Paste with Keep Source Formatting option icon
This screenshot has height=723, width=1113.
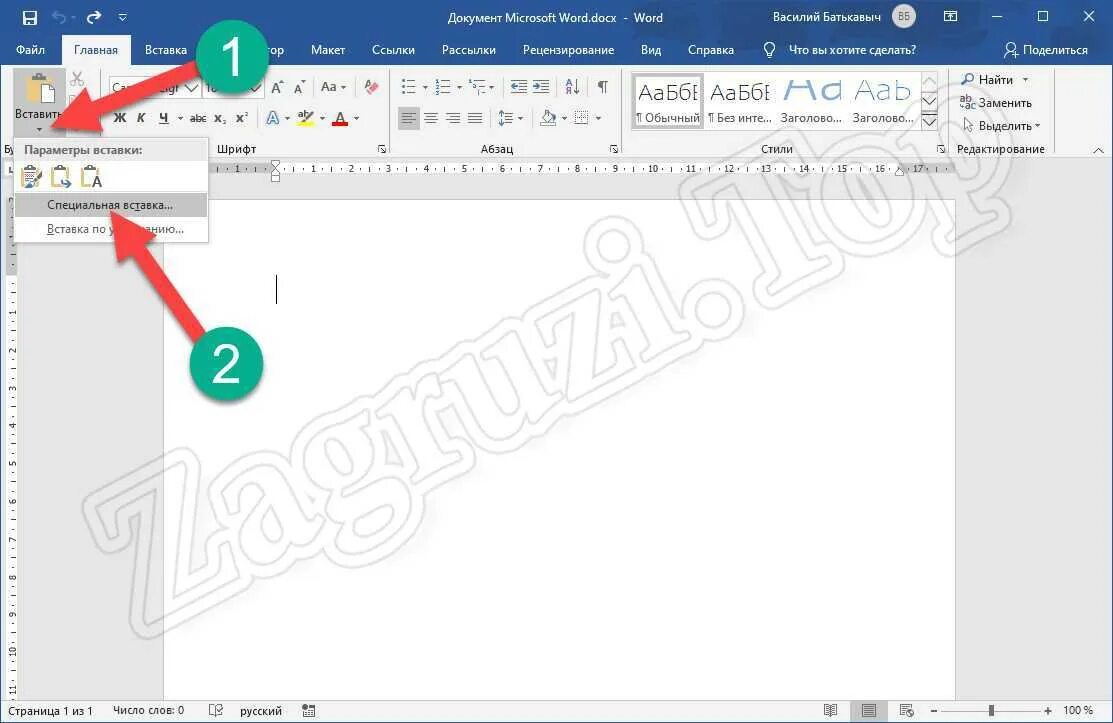(x=31, y=177)
